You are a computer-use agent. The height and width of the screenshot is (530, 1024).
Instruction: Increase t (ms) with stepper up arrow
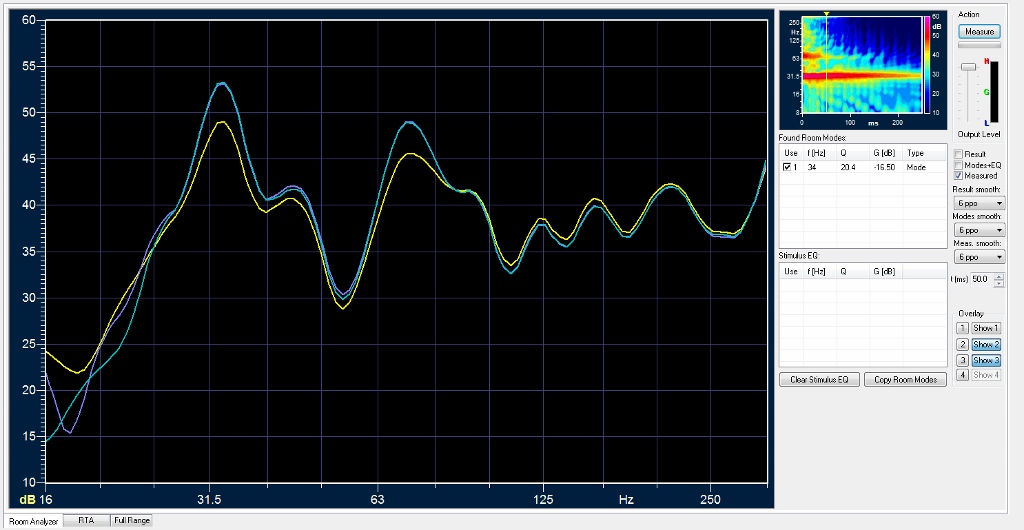(x=999, y=276)
